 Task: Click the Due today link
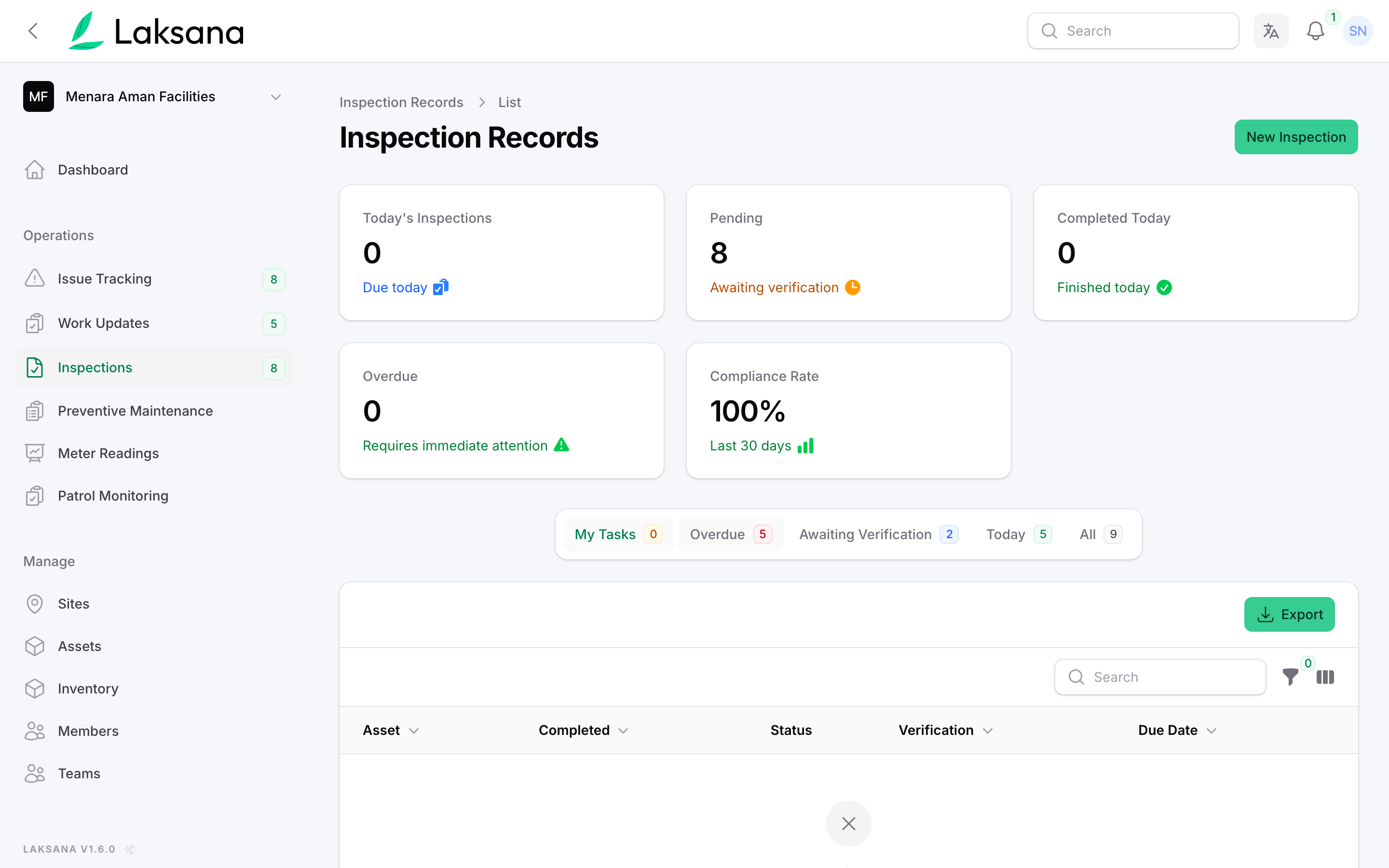click(395, 287)
